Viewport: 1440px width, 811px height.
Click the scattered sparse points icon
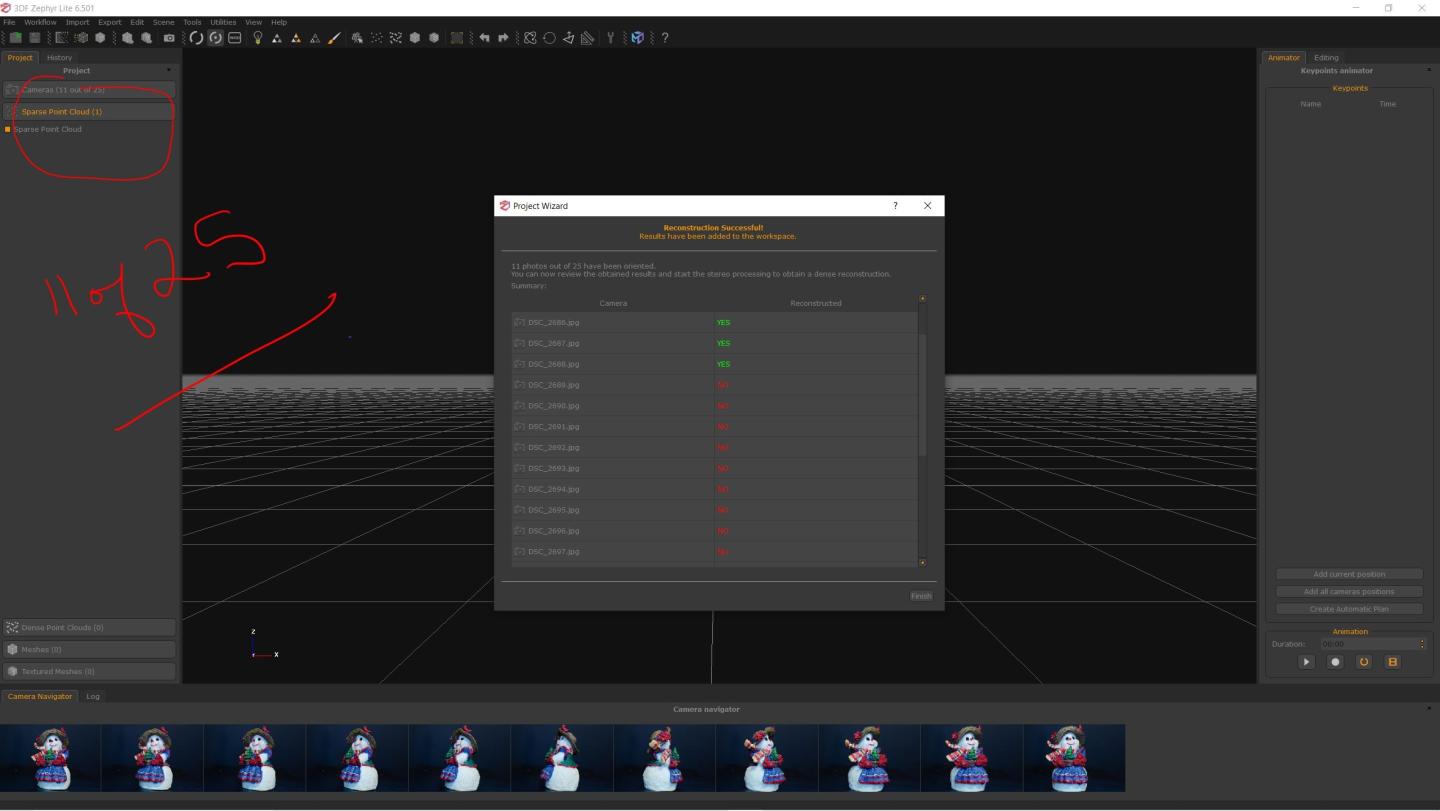[376, 38]
